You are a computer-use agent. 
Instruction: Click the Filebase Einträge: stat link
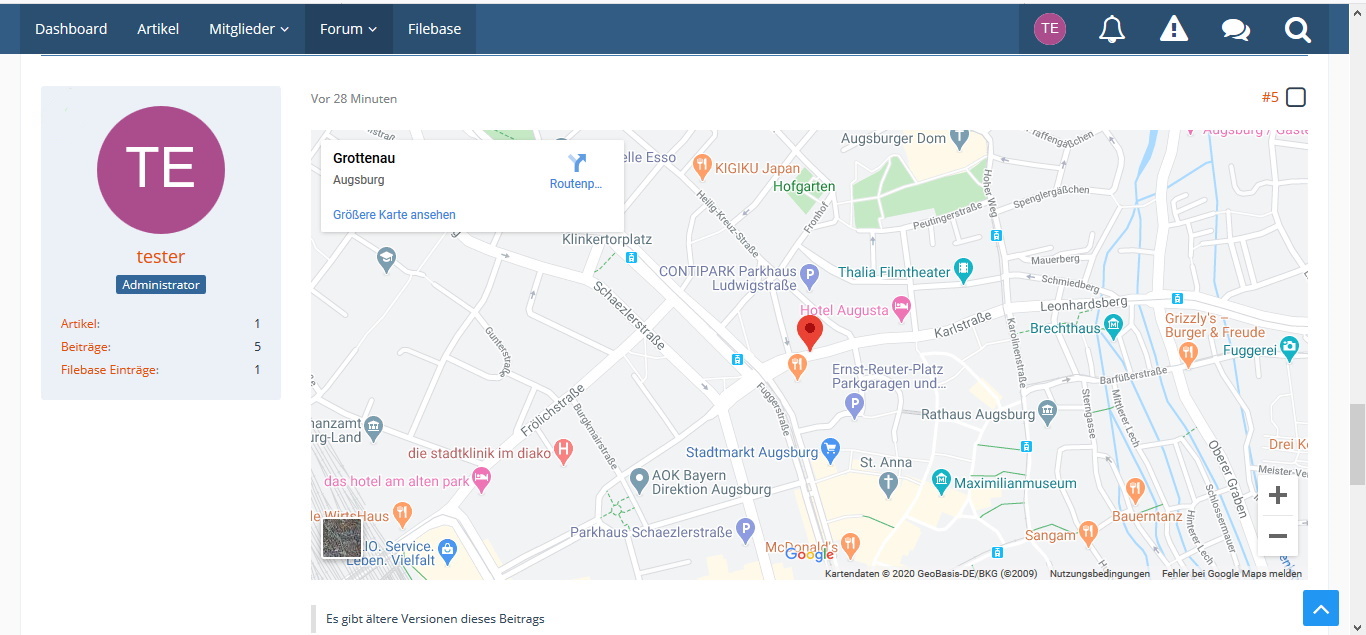click(110, 370)
